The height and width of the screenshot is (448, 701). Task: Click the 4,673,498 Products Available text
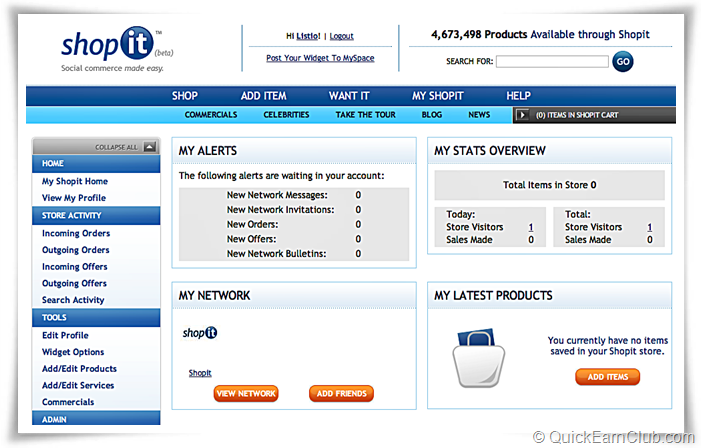tap(540, 34)
